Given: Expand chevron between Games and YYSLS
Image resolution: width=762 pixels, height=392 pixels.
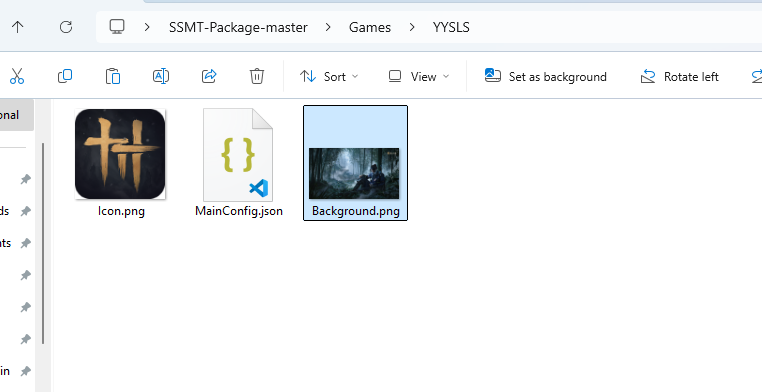Looking at the screenshot, I should (412, 27).
